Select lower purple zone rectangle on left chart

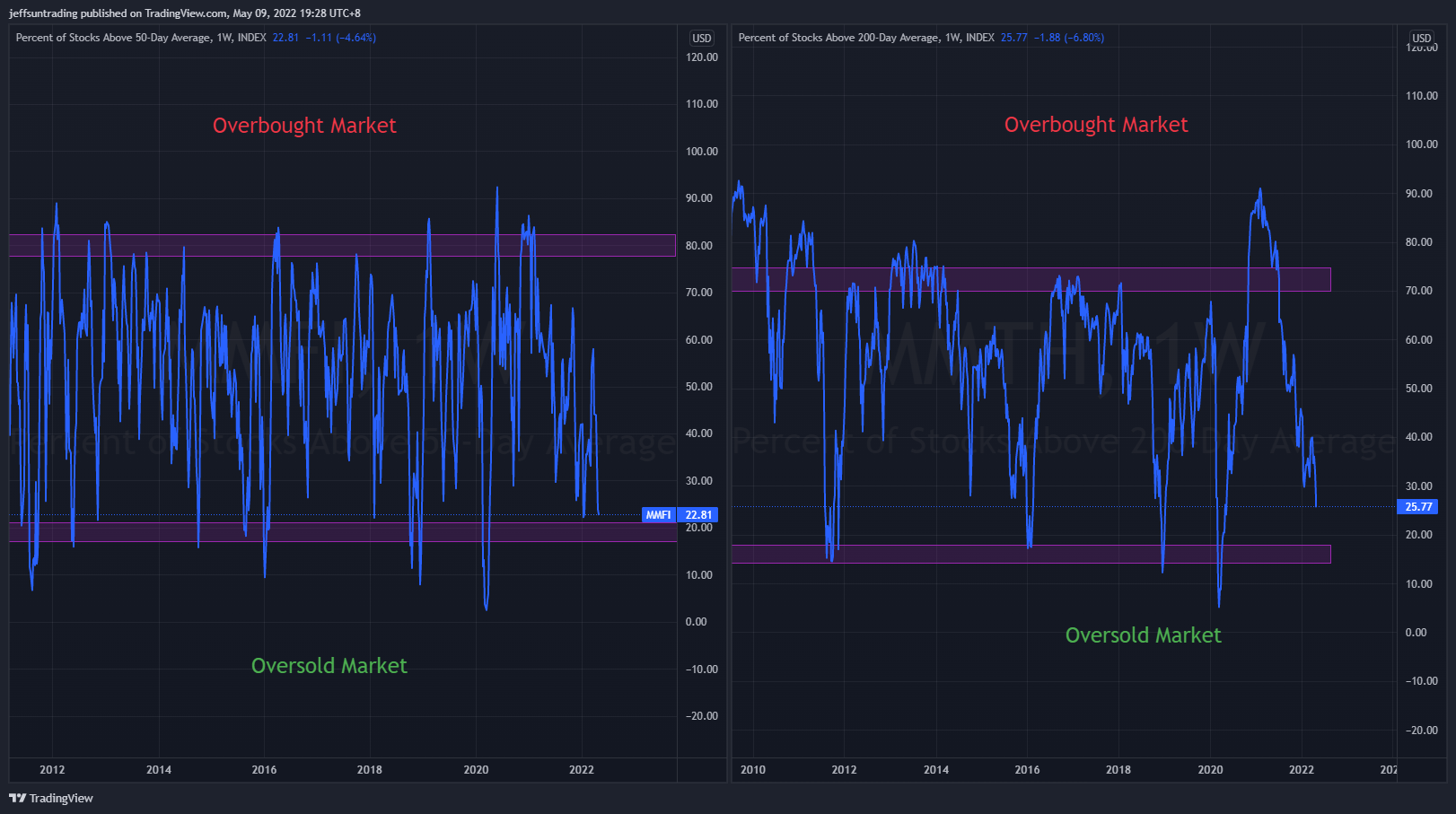(x=341, y=532)
